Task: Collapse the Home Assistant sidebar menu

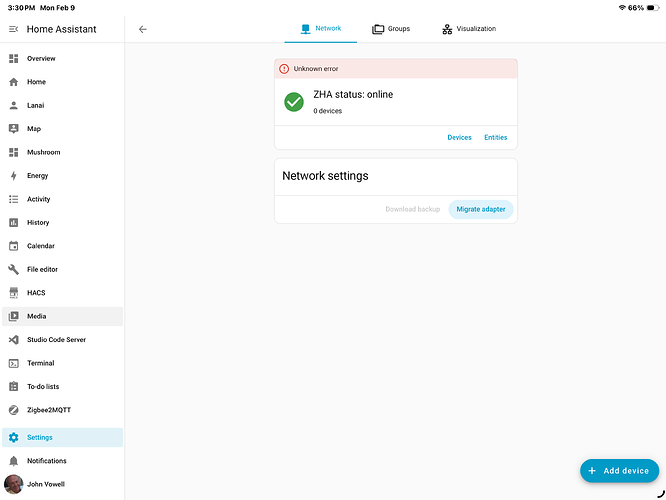Action: (x=14, y=29)
